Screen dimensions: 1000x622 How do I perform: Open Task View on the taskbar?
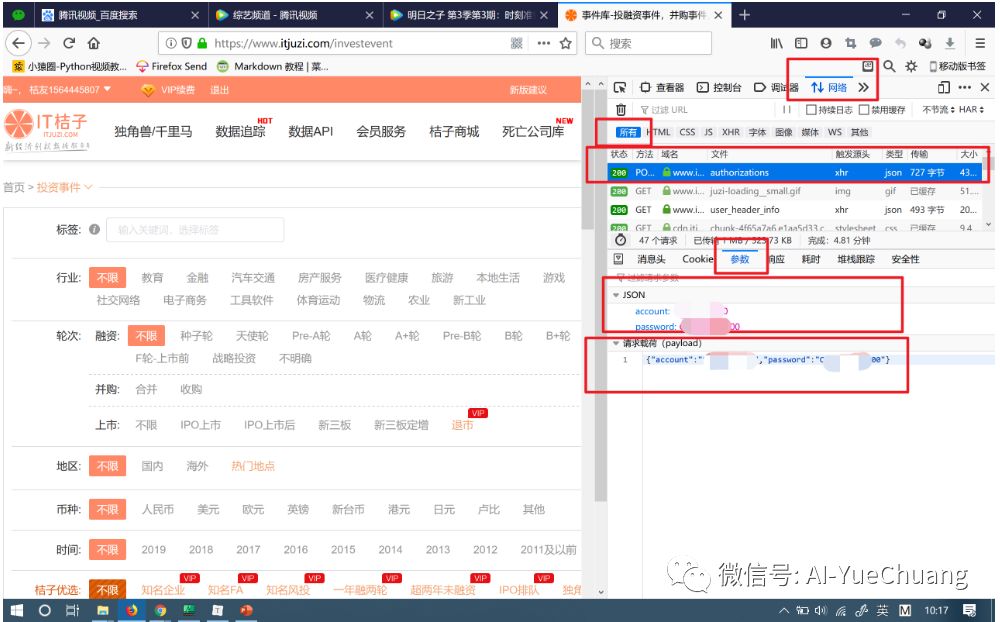click(72, 611)
